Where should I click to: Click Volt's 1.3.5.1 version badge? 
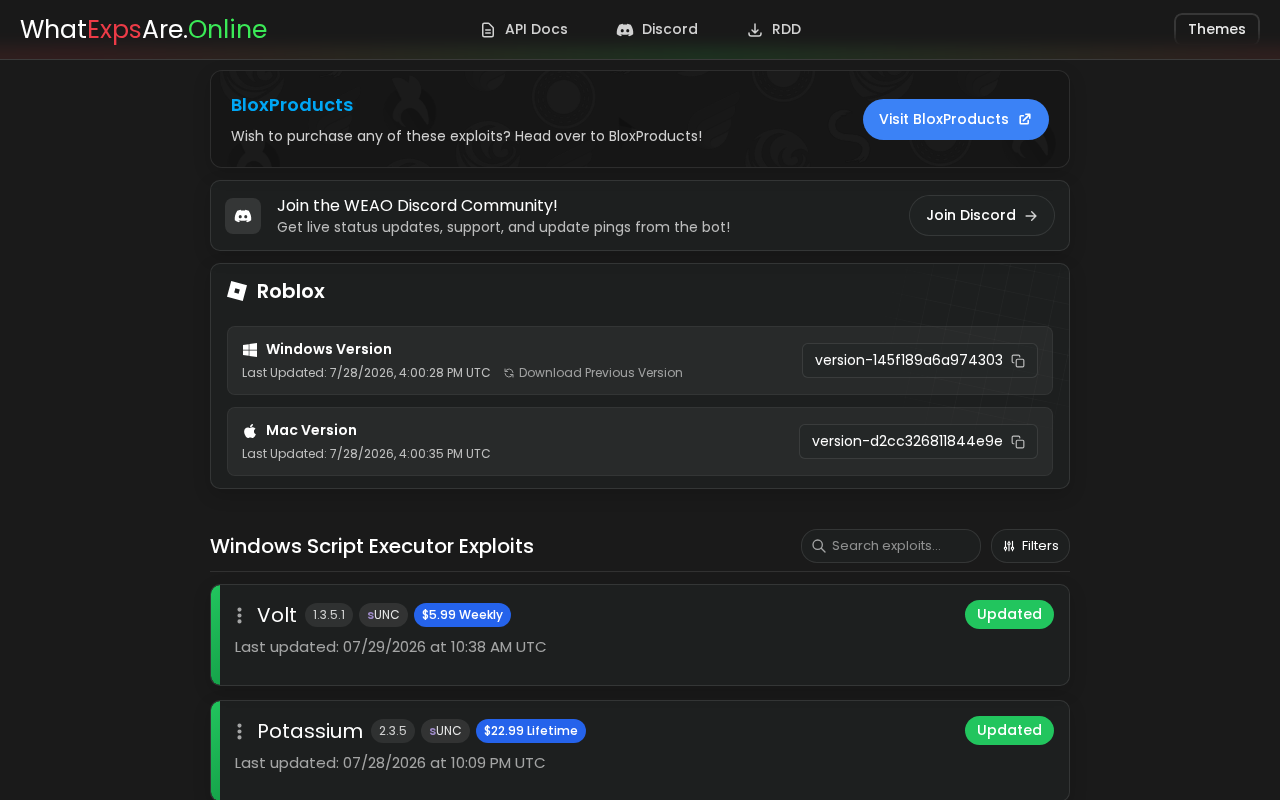point(329,615)
